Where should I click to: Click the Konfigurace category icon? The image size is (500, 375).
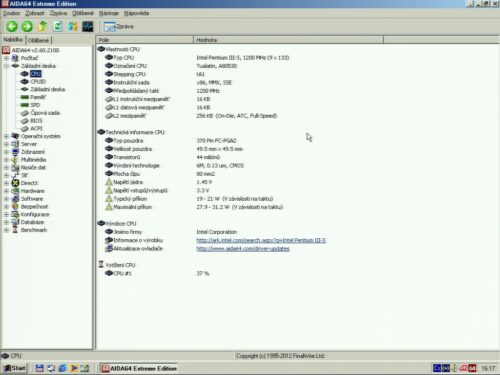pyautogui.click(x=15, y=214)
